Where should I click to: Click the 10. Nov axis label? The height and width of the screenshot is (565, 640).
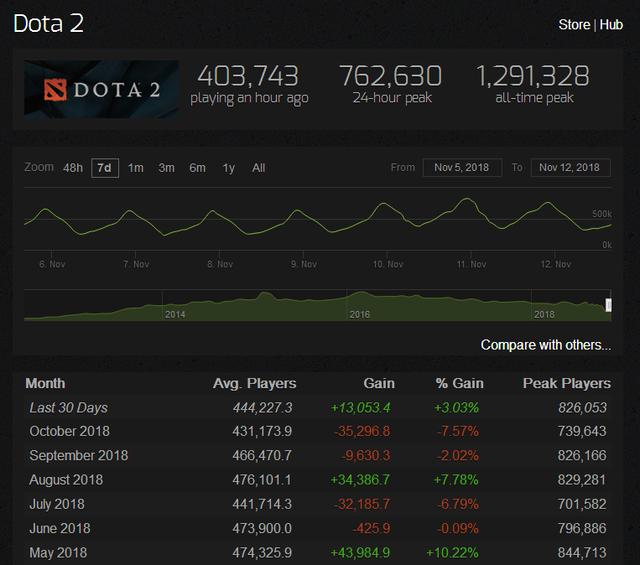click(x=388, y=264)
